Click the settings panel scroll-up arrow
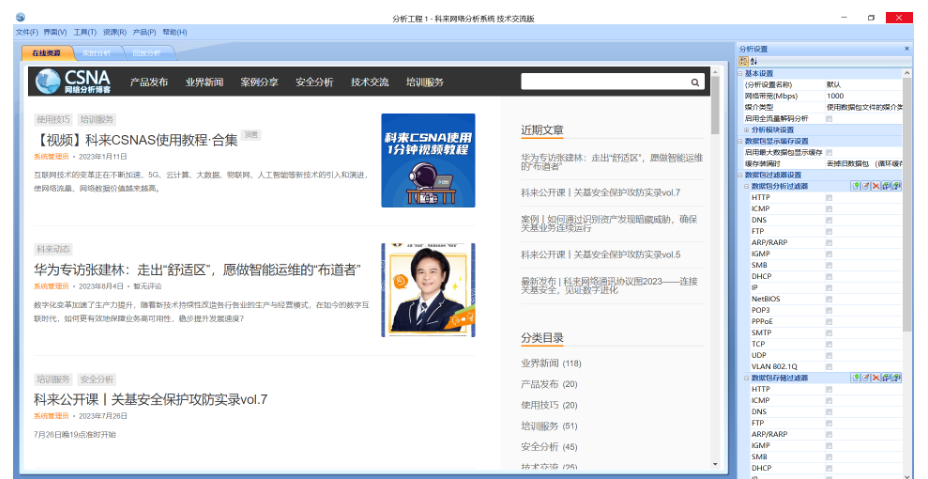Viewport: 928px width, 479px height. click(x=907, y=73)
